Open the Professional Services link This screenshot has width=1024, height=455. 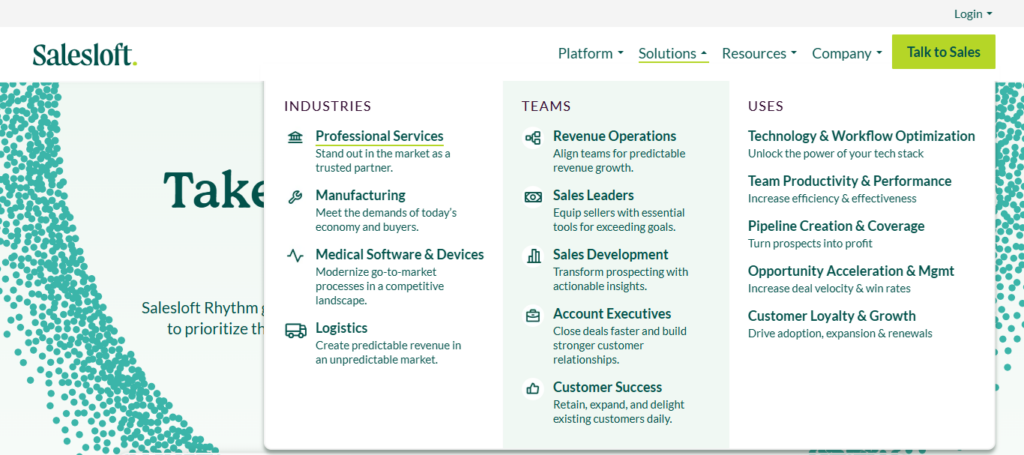point(379,136)
